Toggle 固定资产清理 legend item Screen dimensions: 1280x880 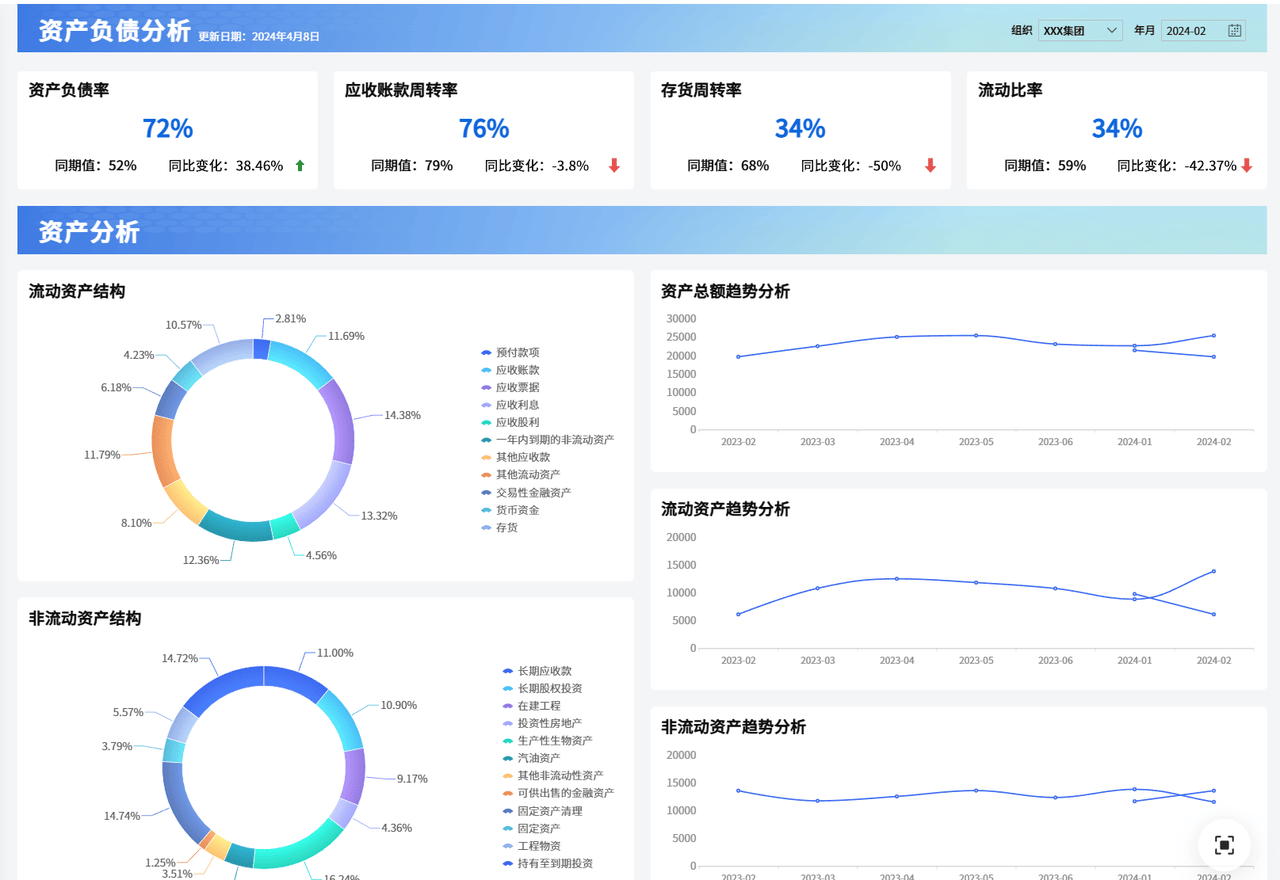click(x=542, y=811)
